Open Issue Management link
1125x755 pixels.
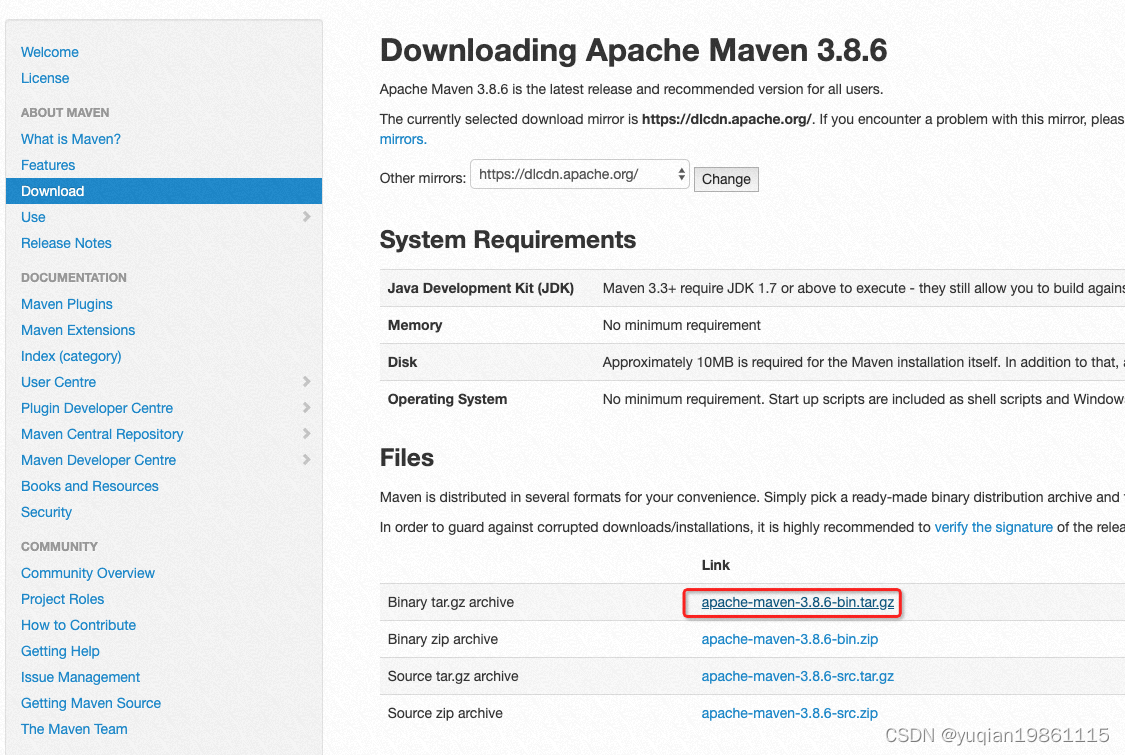pyautogui.click(x=80, y=677)
